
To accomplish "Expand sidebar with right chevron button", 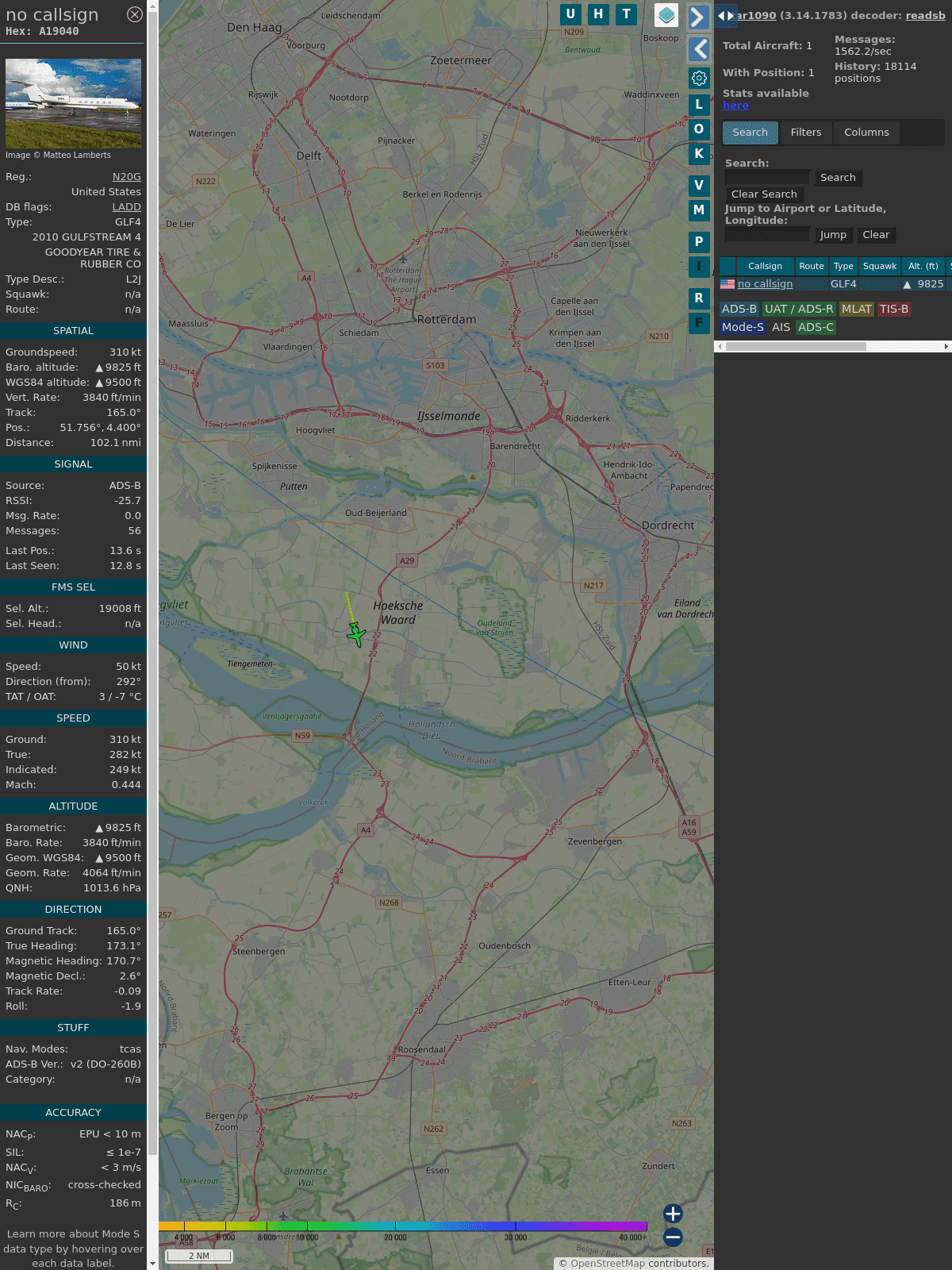I will 698,17.
